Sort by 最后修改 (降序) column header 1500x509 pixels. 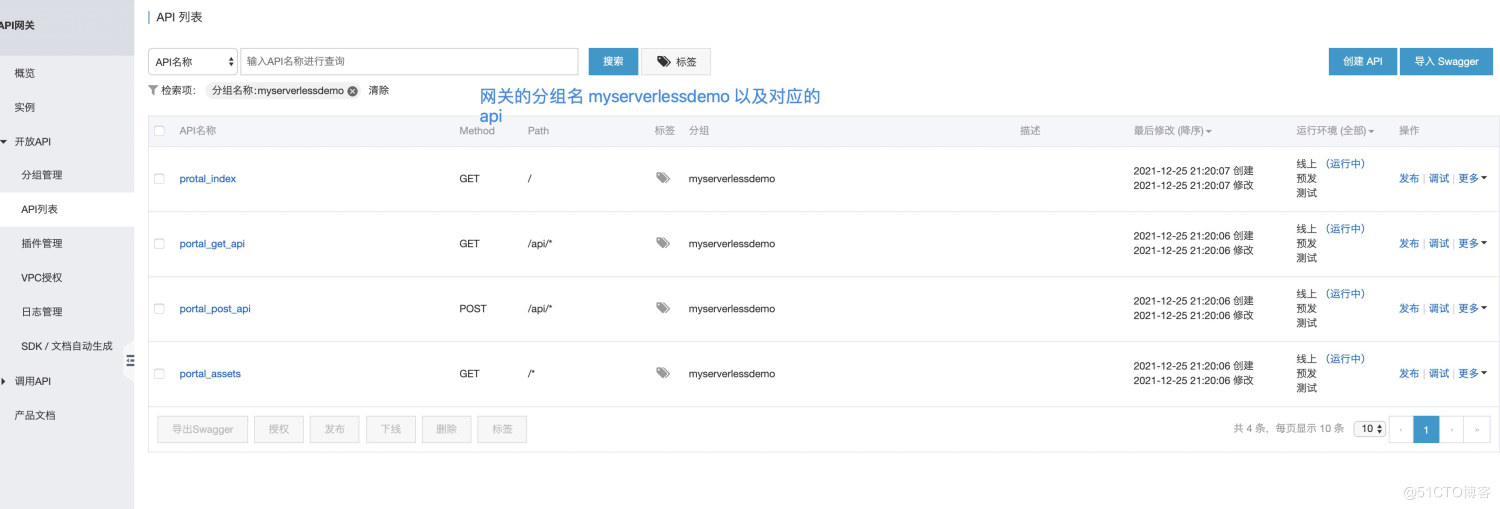(1172, 131)
